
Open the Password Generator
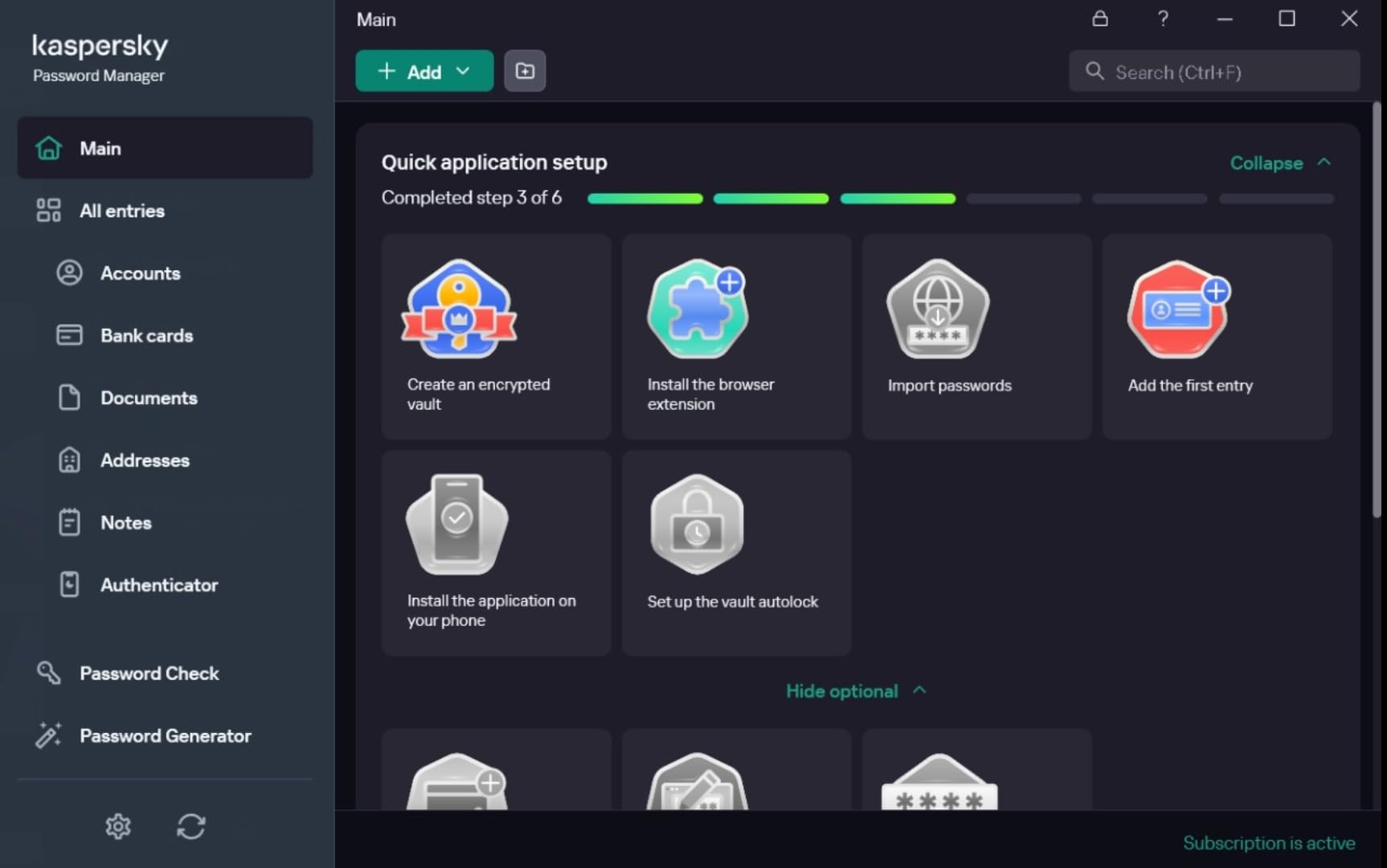pos(164,735)
